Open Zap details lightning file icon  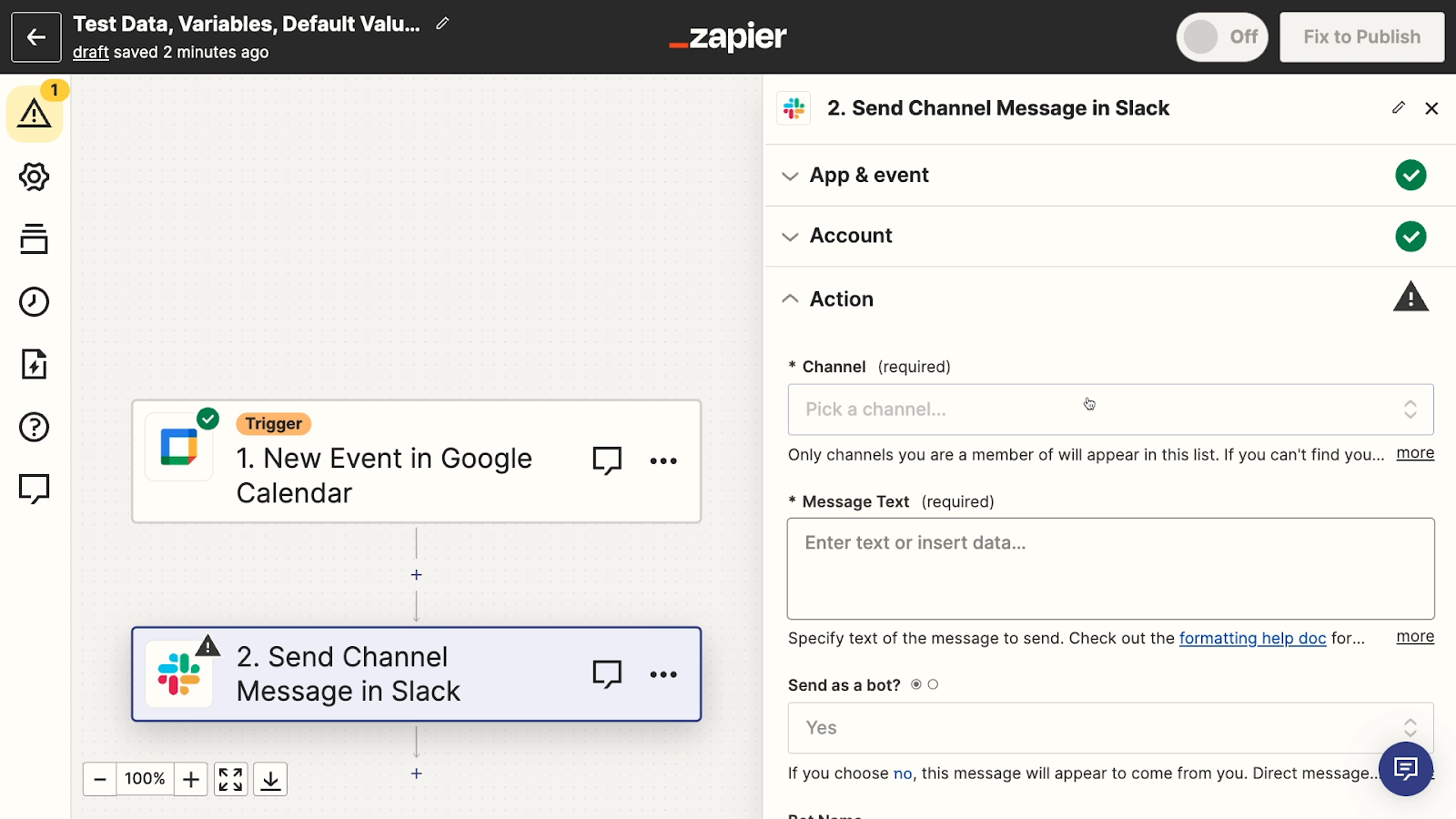click(x=35, y=364)
